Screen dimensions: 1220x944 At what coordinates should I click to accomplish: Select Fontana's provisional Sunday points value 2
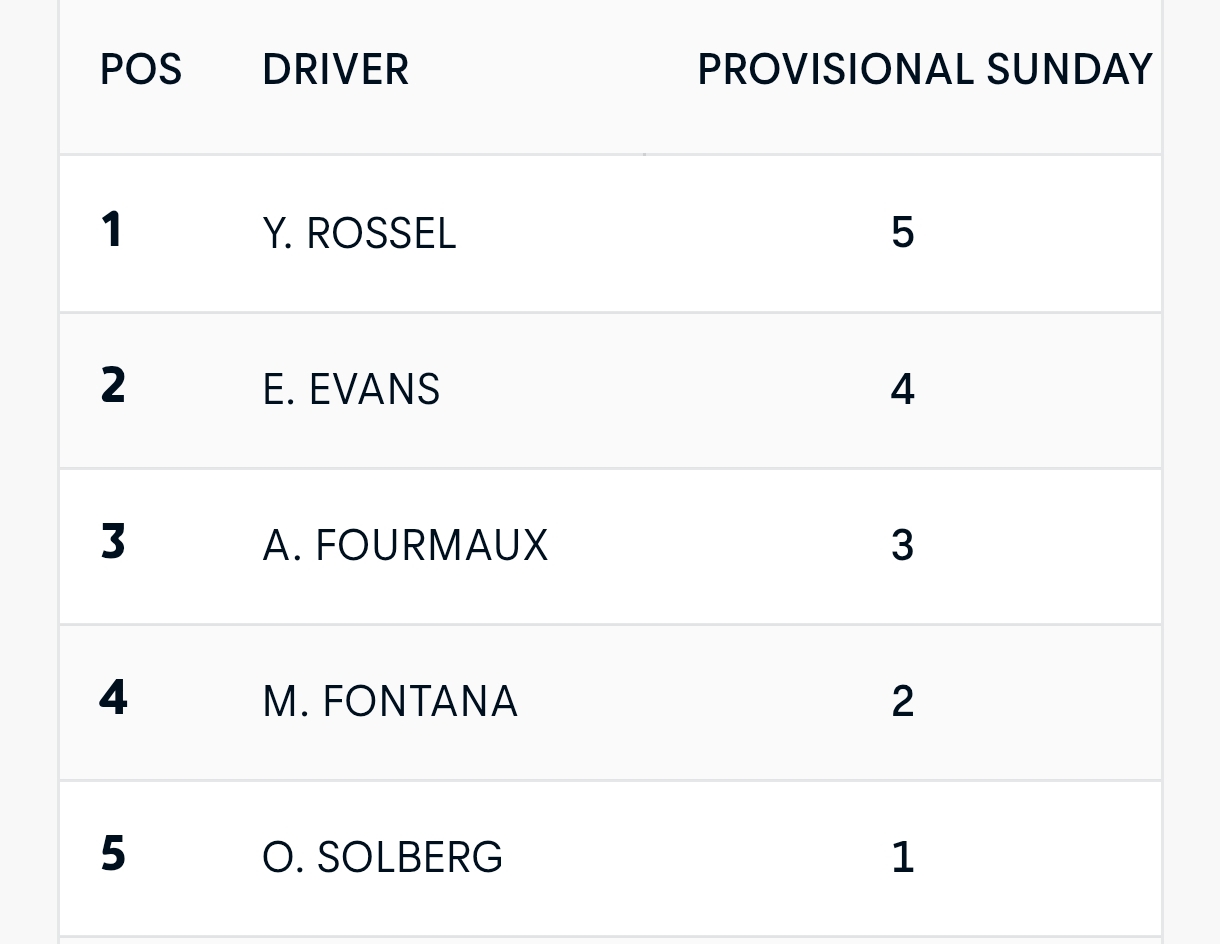pyautogui.click(x=902, y=702)
